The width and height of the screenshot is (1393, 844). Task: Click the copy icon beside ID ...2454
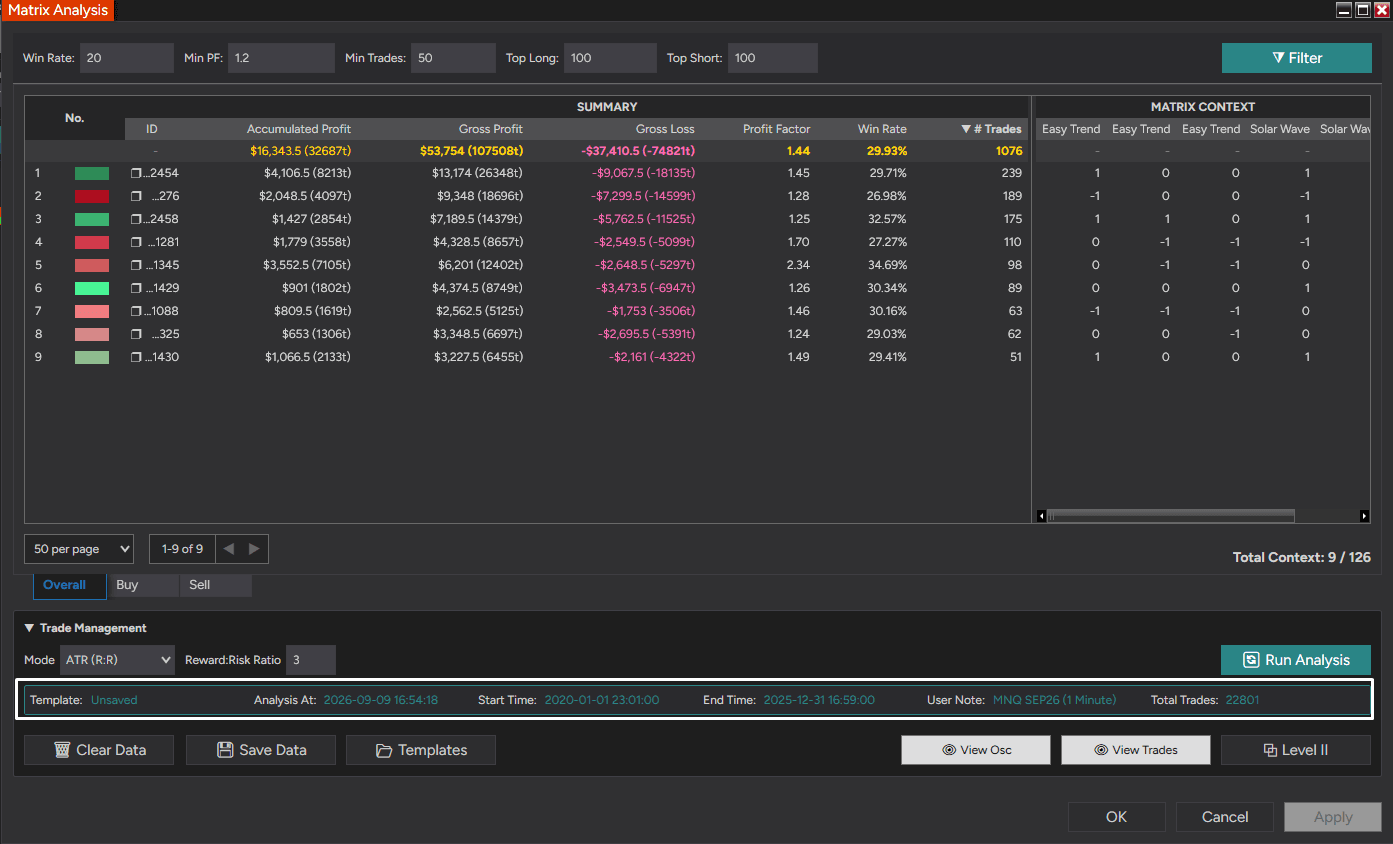(136, 173)
